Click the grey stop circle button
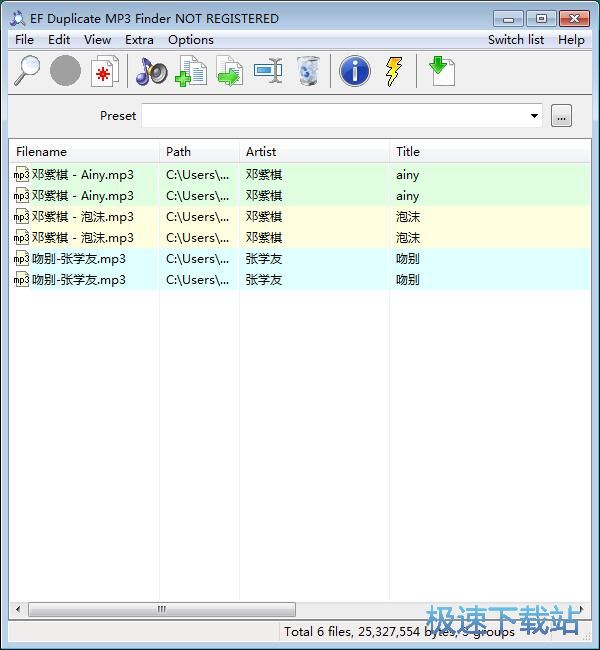600x650 pixels. click(66, 71)
